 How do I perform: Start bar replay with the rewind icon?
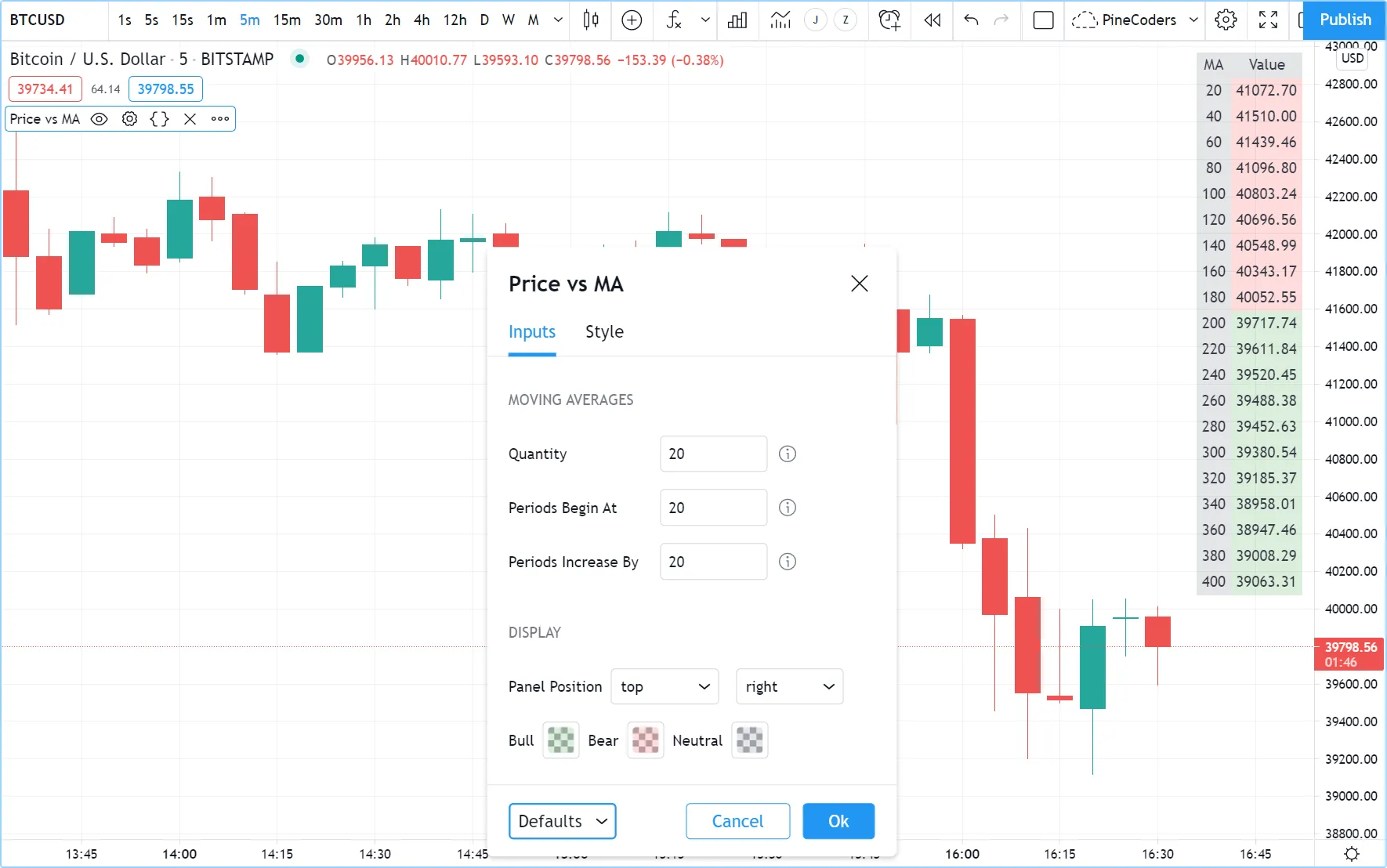click(932, 20)
